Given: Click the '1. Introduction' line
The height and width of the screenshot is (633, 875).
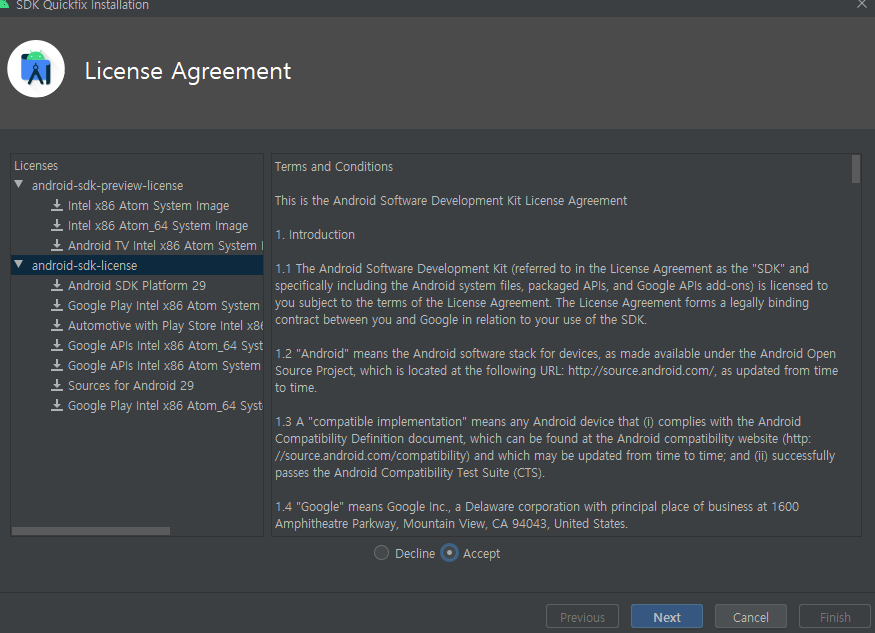Looking at the screenshot, I should [x=315, y=234].
